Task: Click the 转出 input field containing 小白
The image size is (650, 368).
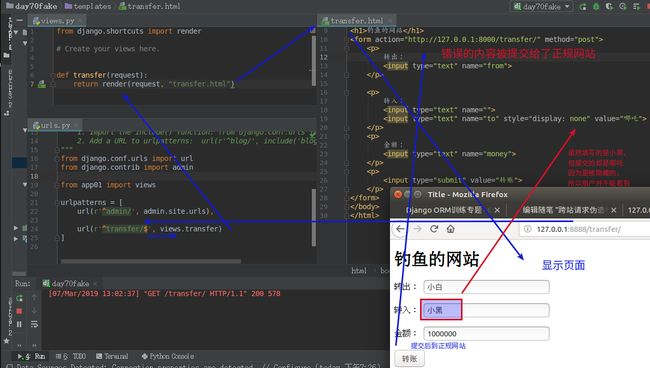Action: pyautogui.click(x=486, y=287)
